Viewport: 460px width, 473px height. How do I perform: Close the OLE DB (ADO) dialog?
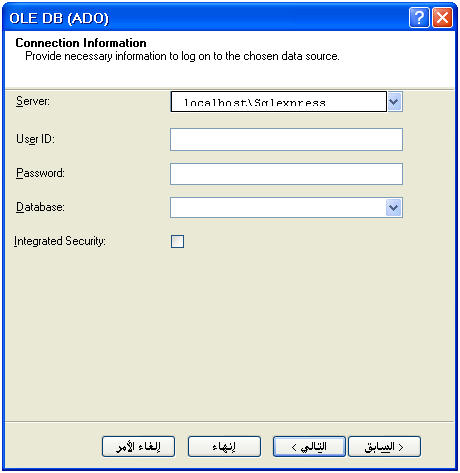(442, 18)
